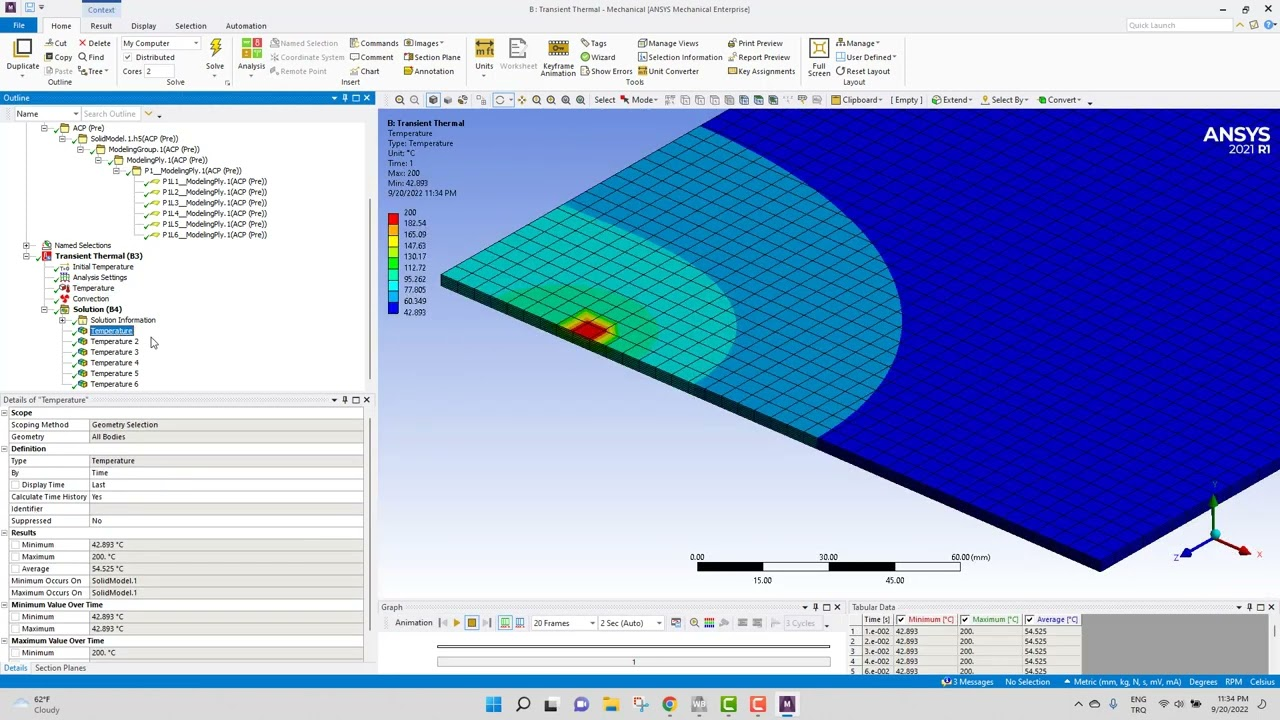Viewport: 1280px width, 720px height.
Task: Click the red 200 color band in legend
Action: (x=393, y=218)
